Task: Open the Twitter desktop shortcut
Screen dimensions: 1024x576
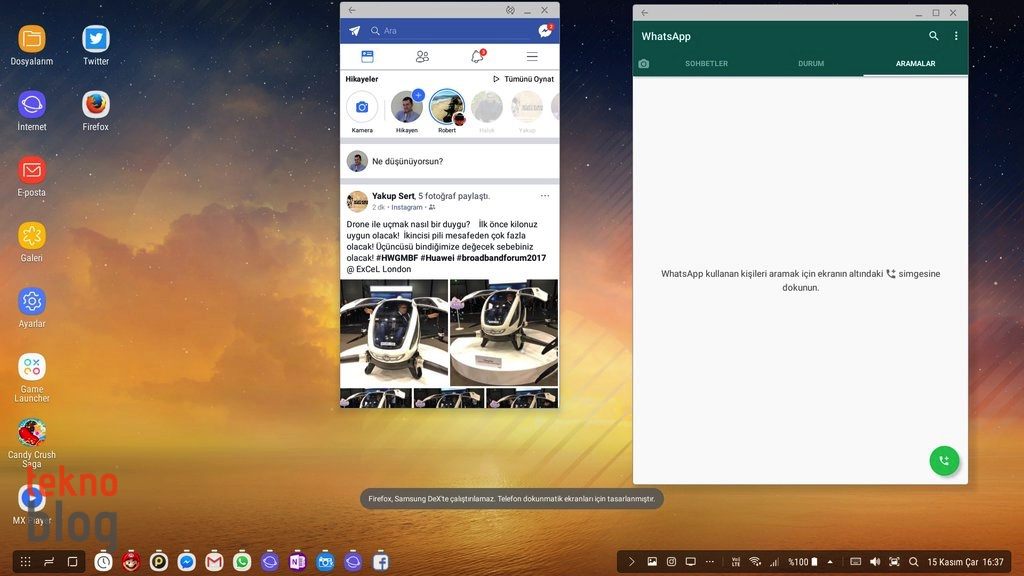Action: (96, 40)
